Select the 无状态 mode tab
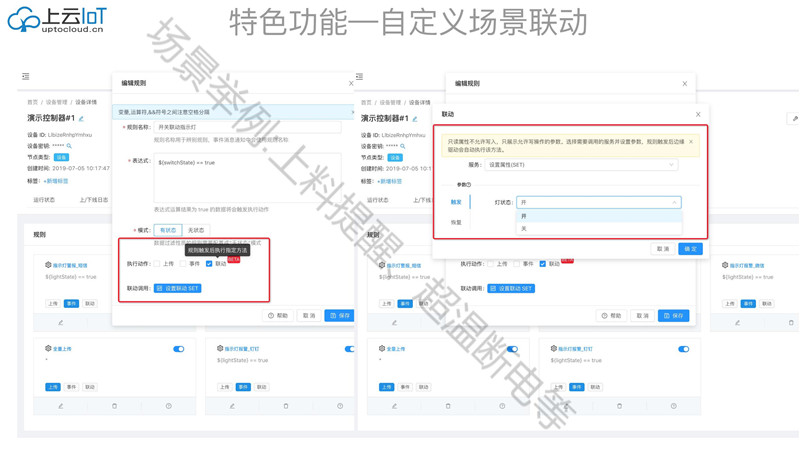 [196, 230]
